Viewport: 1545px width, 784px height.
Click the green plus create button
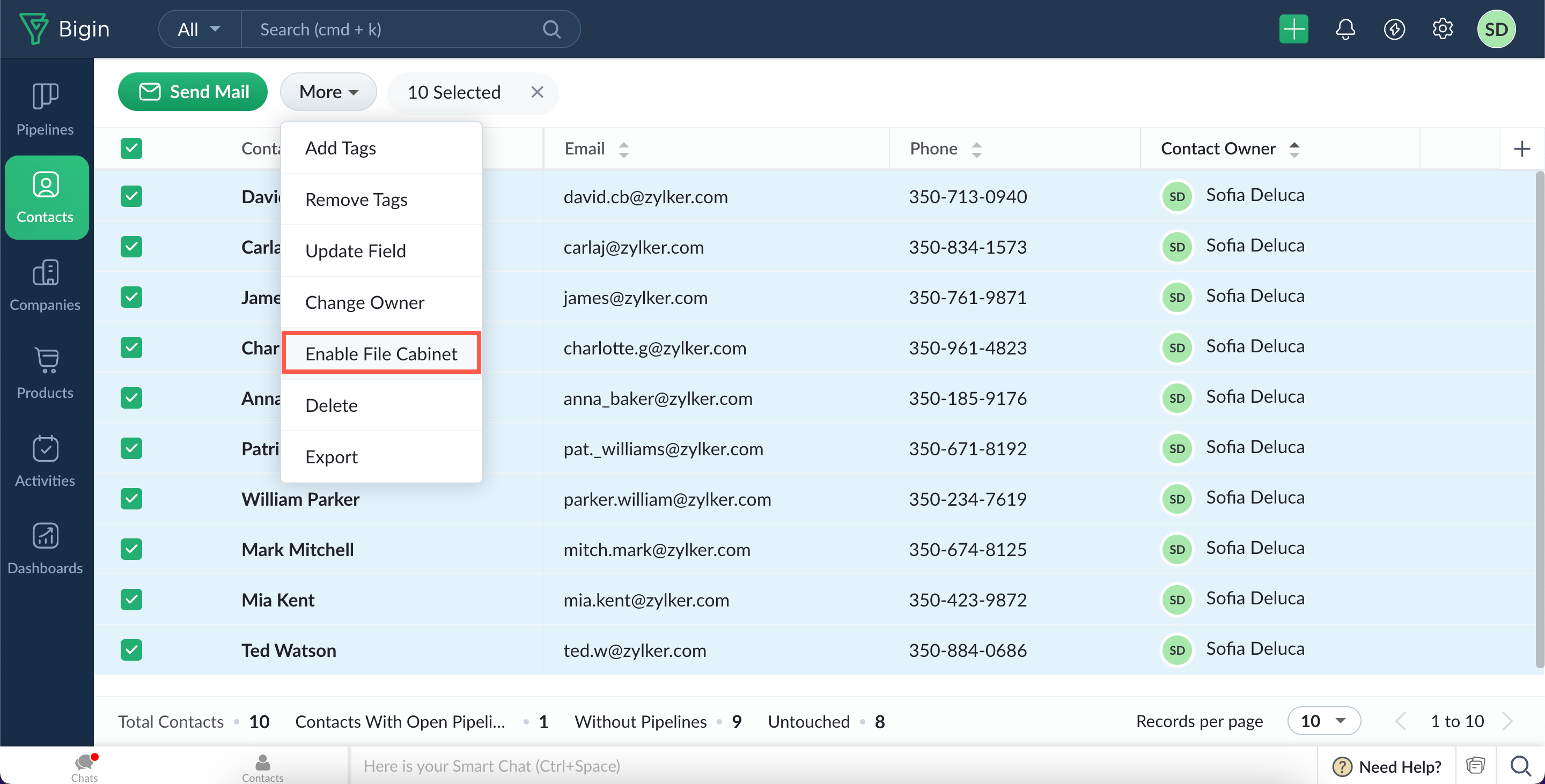(1294, 29)
